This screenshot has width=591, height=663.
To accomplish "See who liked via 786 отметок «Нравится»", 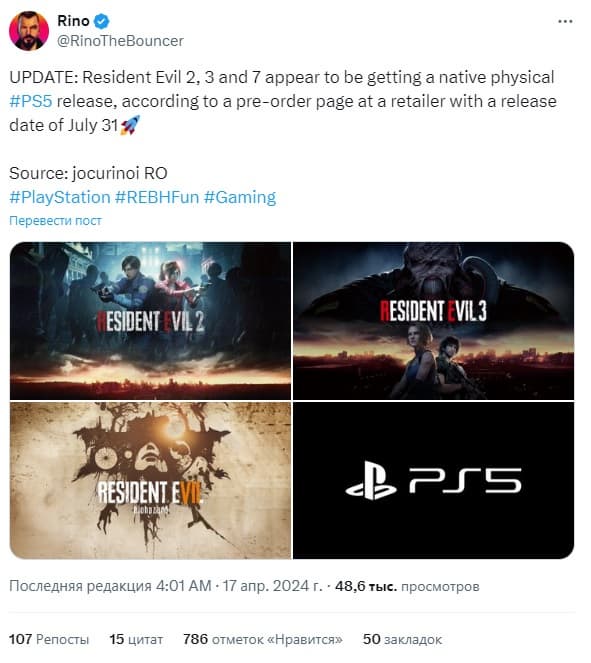I will pos(263,639).
